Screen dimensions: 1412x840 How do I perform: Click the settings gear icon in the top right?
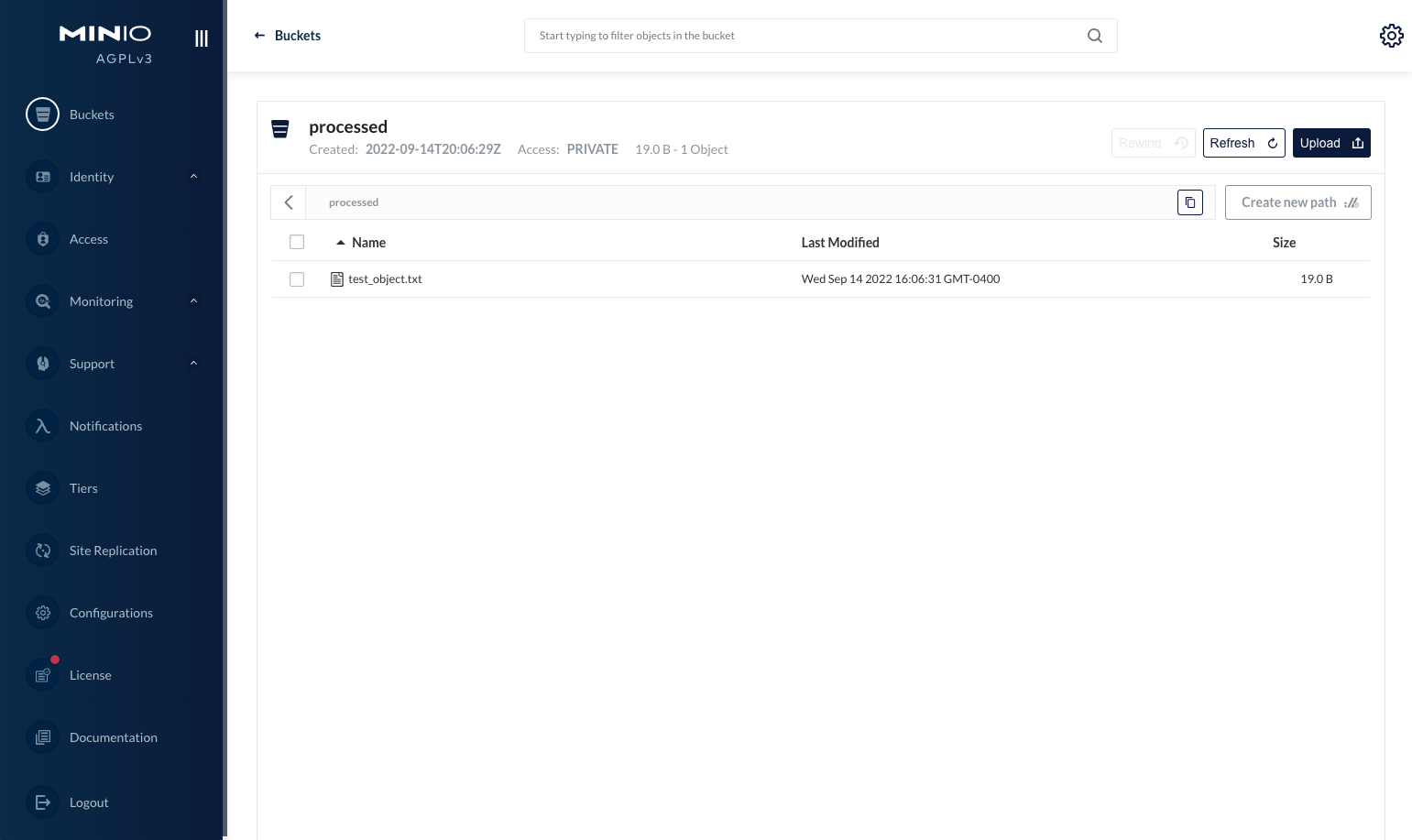tap(1391, 36)
